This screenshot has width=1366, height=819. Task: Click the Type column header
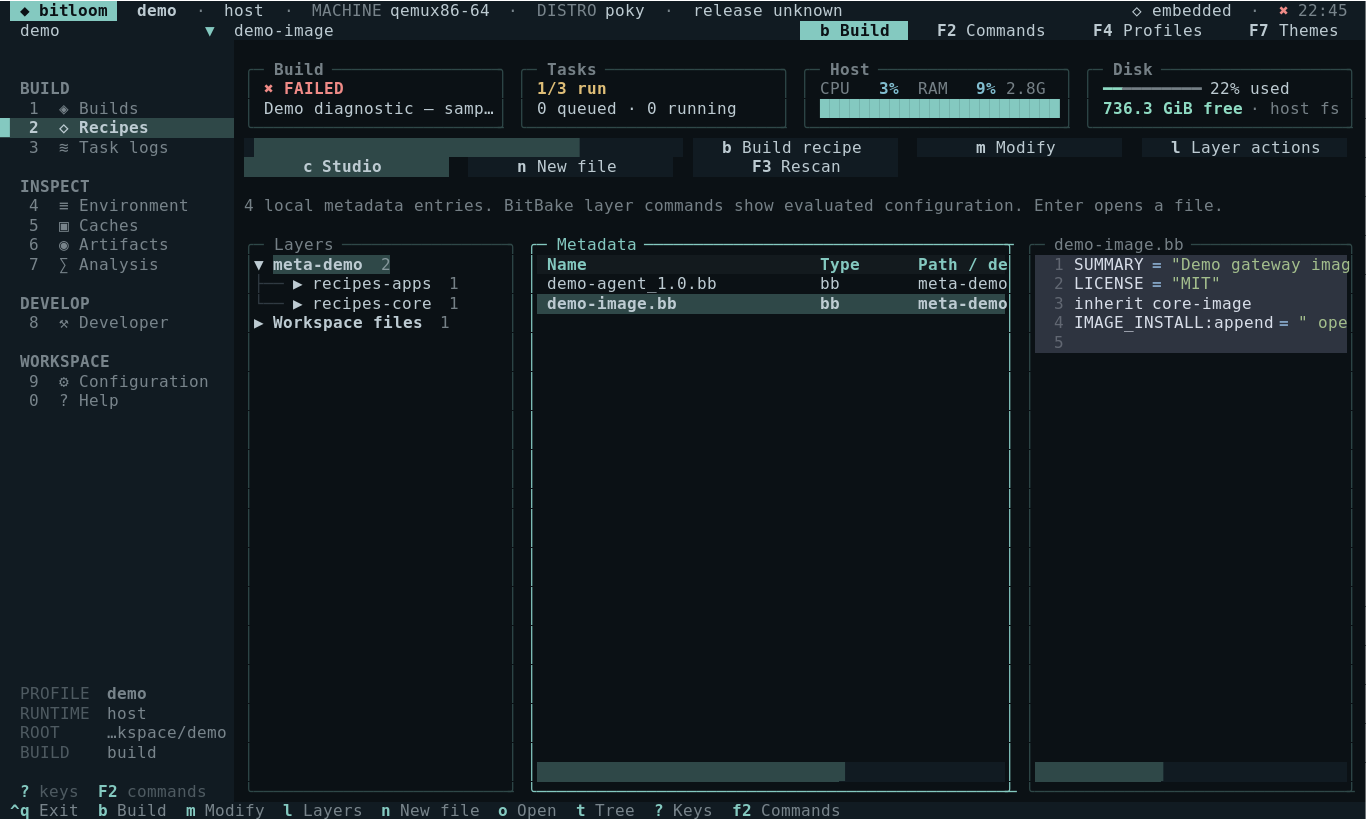(x=840, y=264)
